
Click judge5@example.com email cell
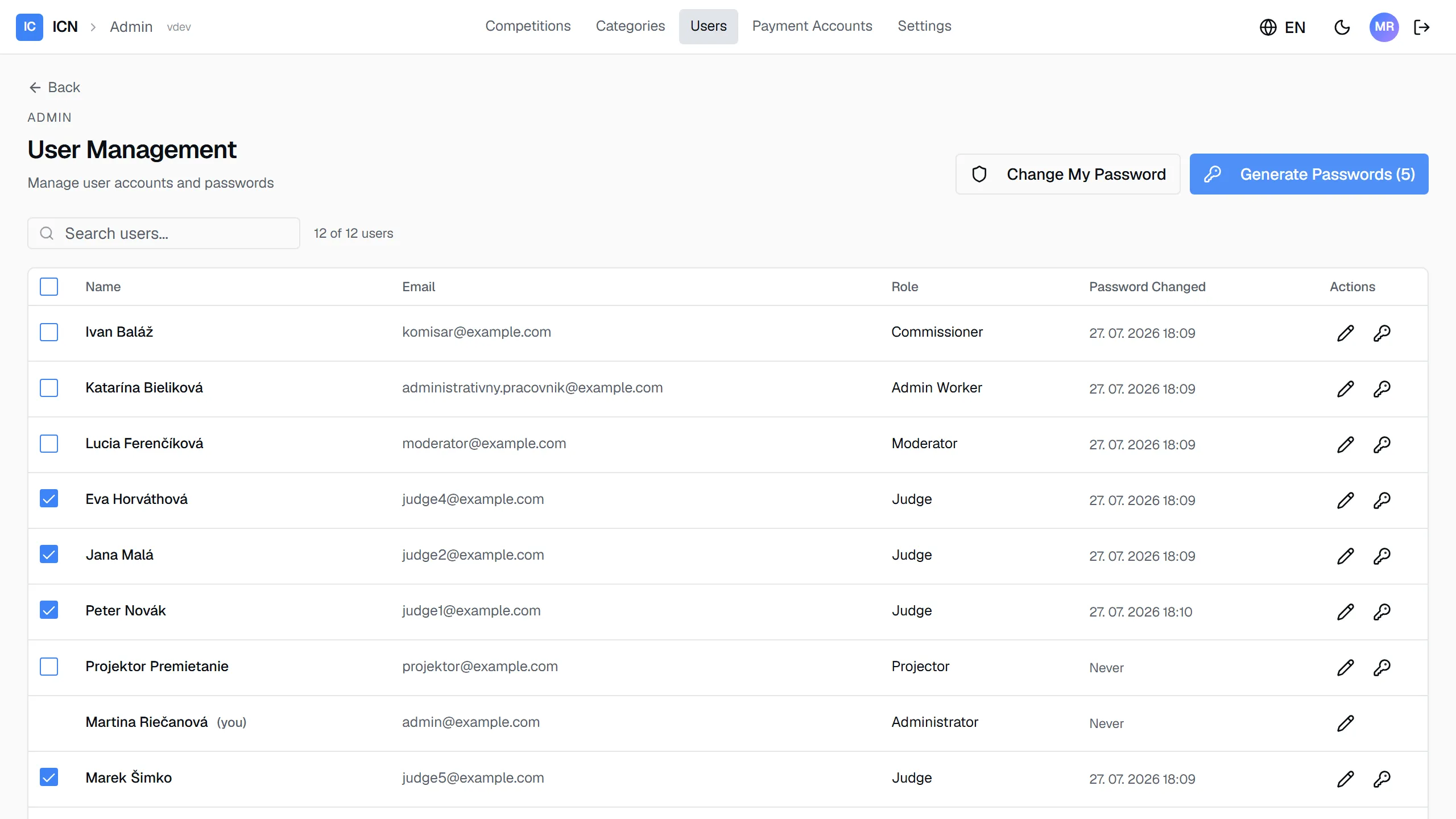[473, 778]
